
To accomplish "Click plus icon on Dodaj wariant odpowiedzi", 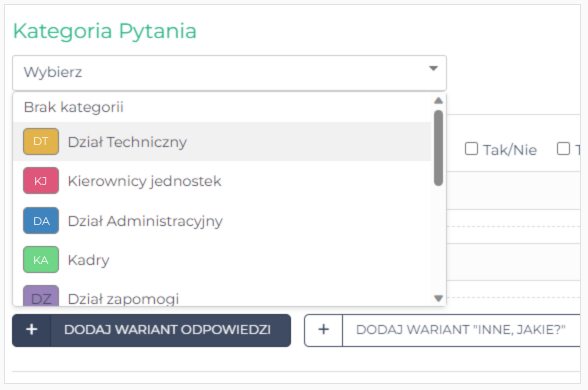I will (x=32, y=330).
